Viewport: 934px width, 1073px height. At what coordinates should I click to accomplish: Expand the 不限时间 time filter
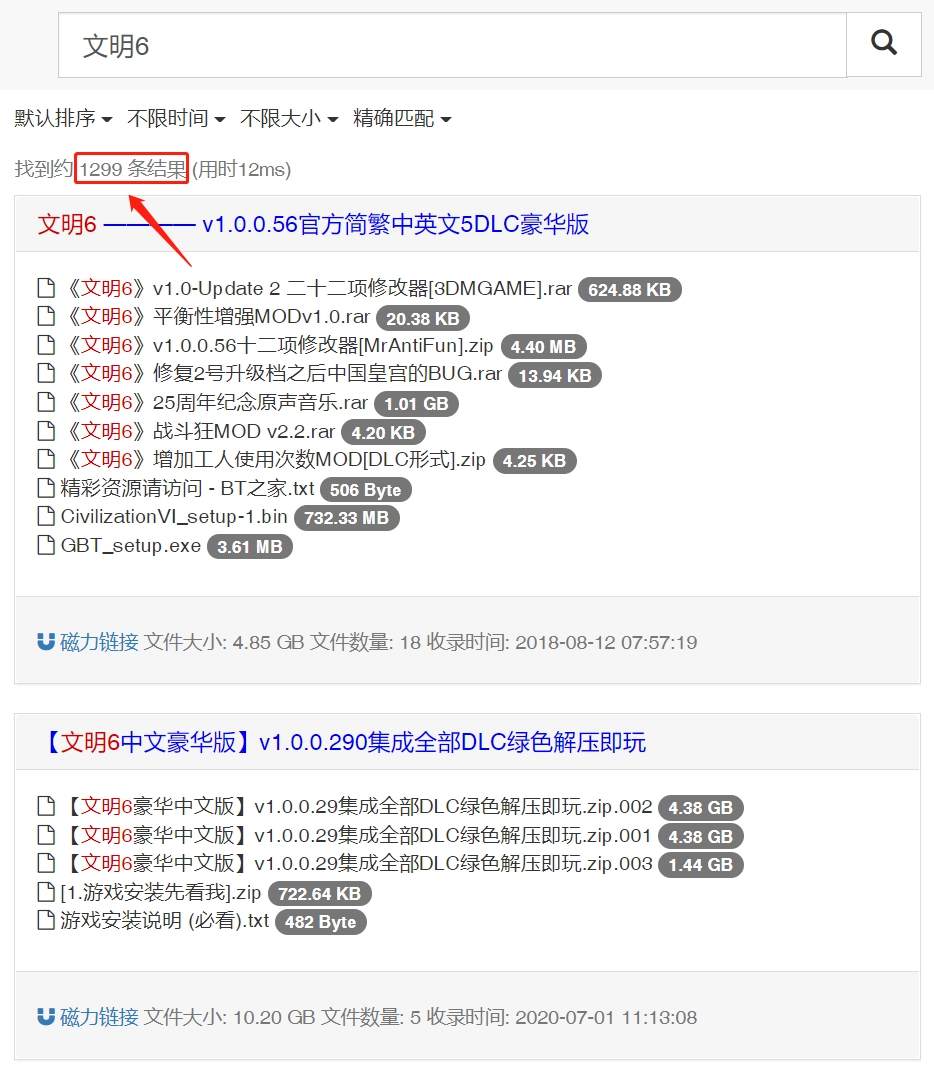click(x=176, y=119)
